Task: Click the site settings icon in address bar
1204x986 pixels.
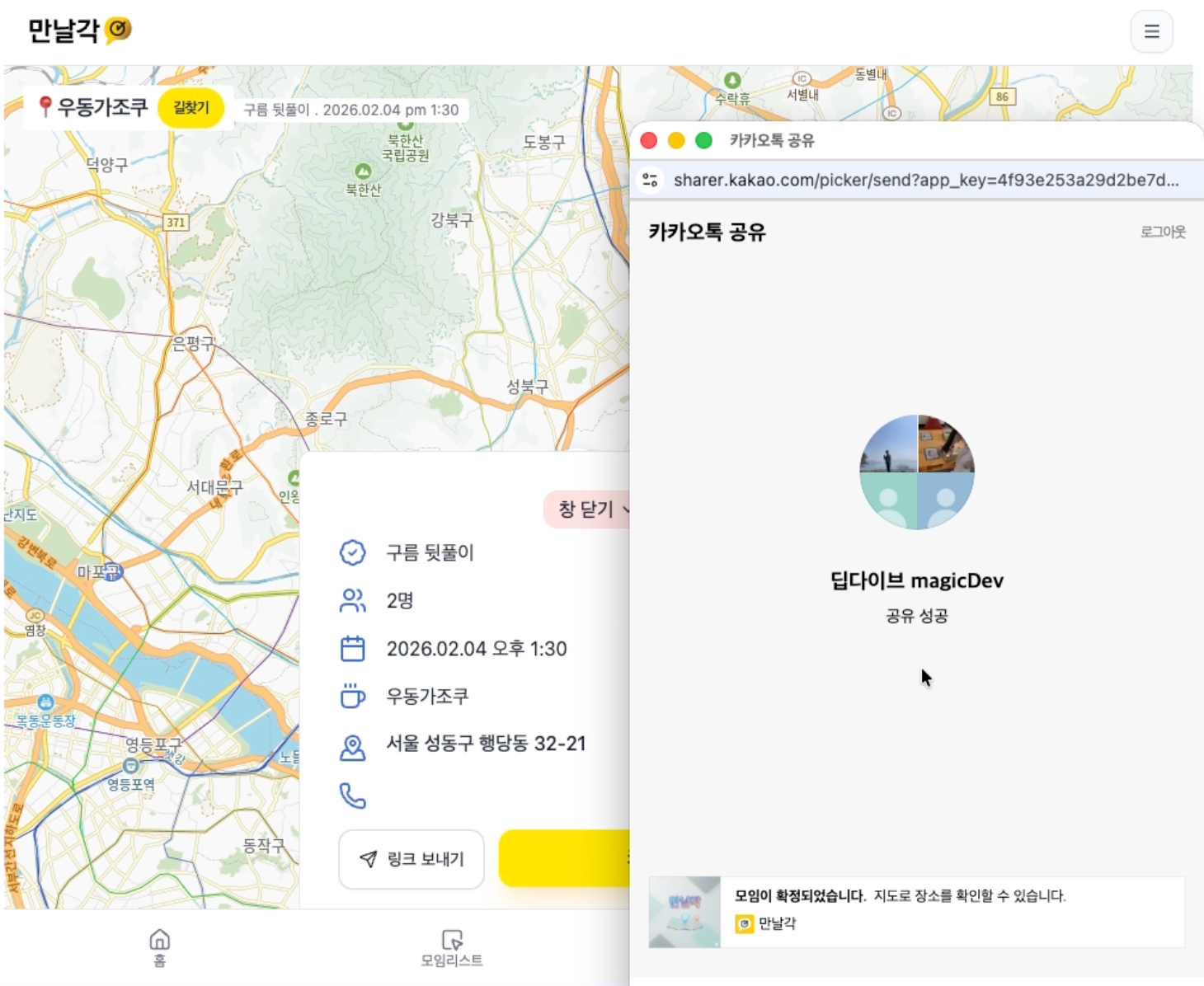Action: pyautogui.click(x=650, y=180)
